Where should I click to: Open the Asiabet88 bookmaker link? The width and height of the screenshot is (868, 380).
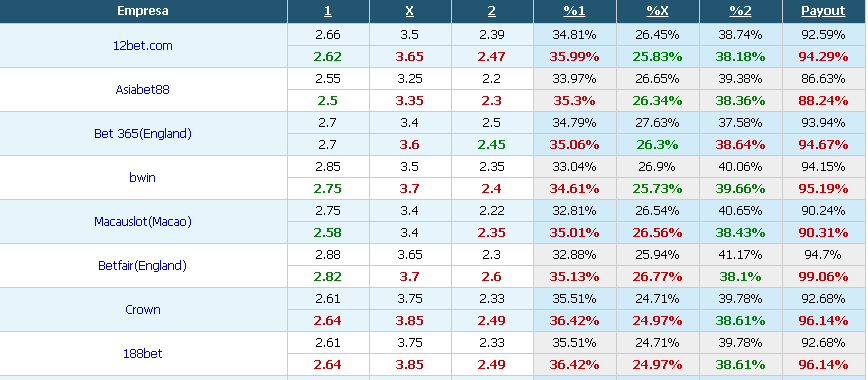(x=143, y=90)
